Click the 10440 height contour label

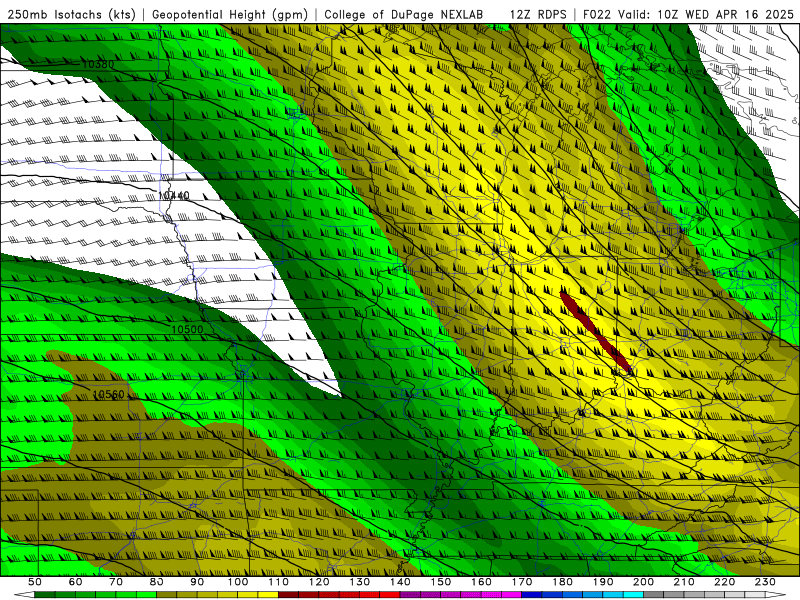click(x=173, y=195)
